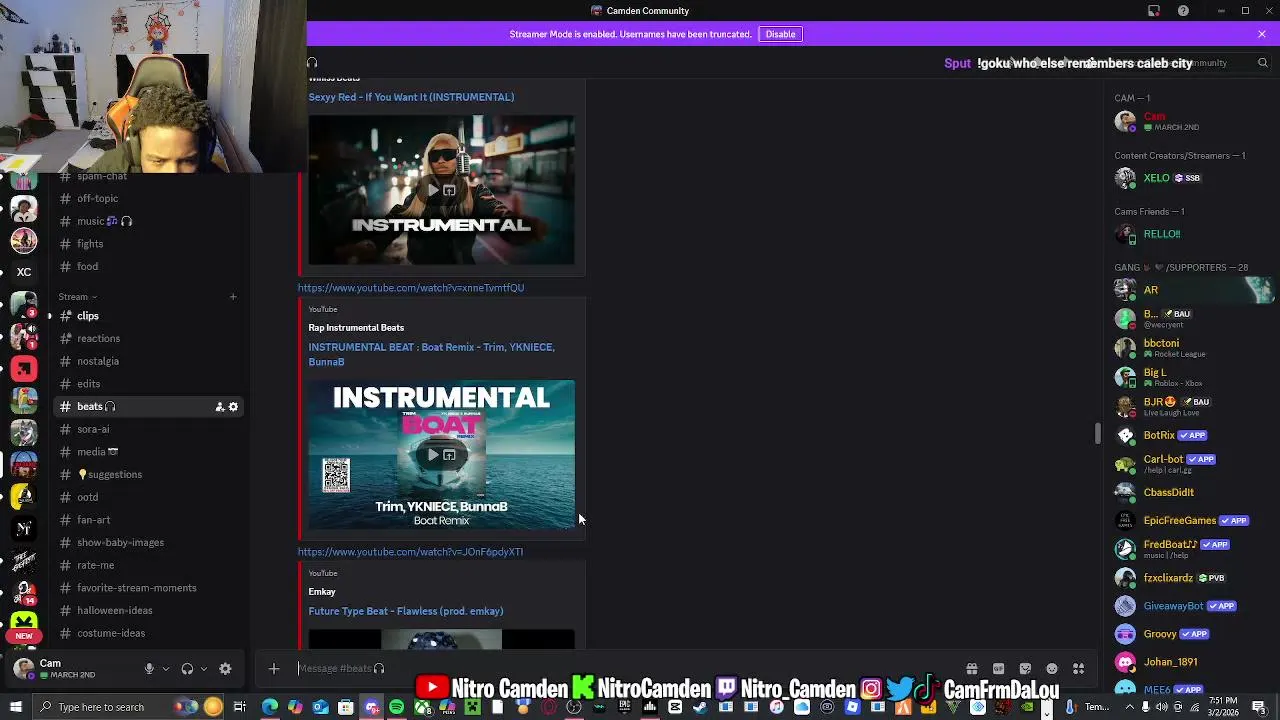Open Sexyy Red If You Want It title link
Viewport: 1280px width, 720px height.
coord(411,97)
